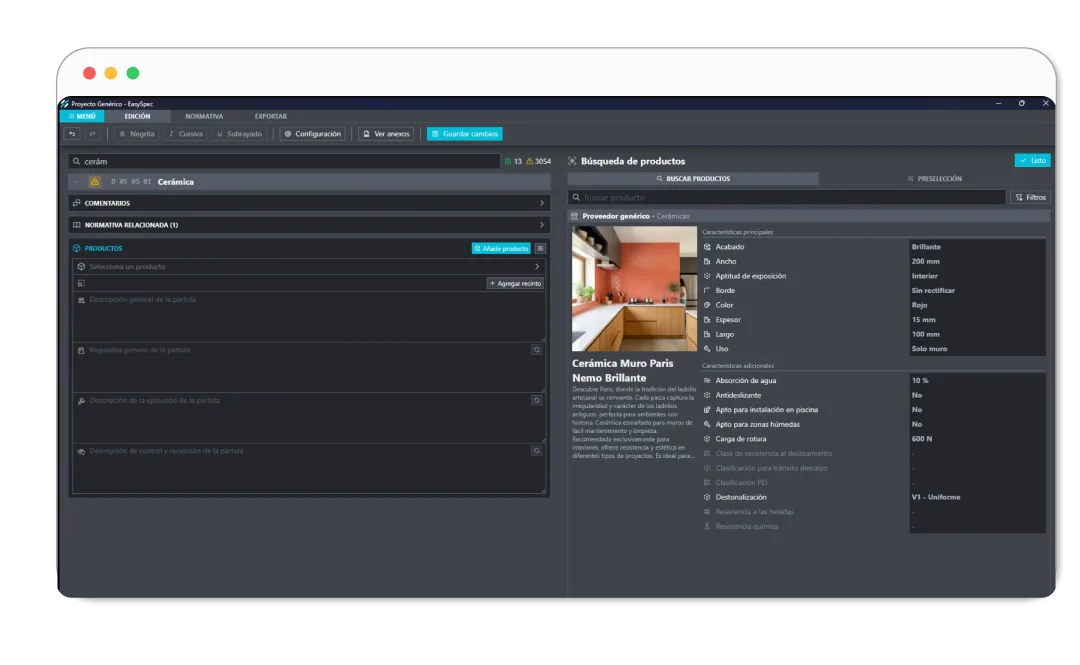Click the undo arrow icon in the toolbar
Viewport: 1080px width, 665px height.
point(72,134)
